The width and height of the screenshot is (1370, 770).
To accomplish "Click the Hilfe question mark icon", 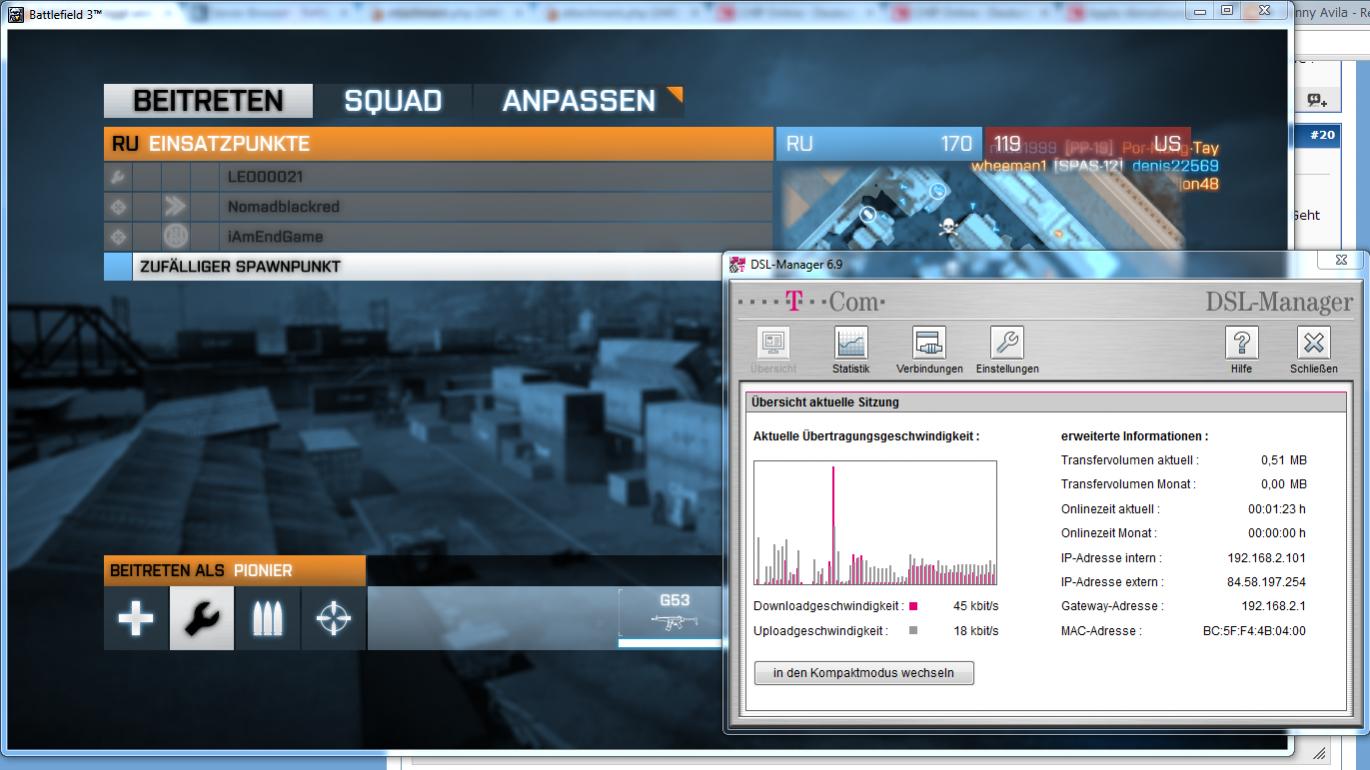I will (1241, 343).
